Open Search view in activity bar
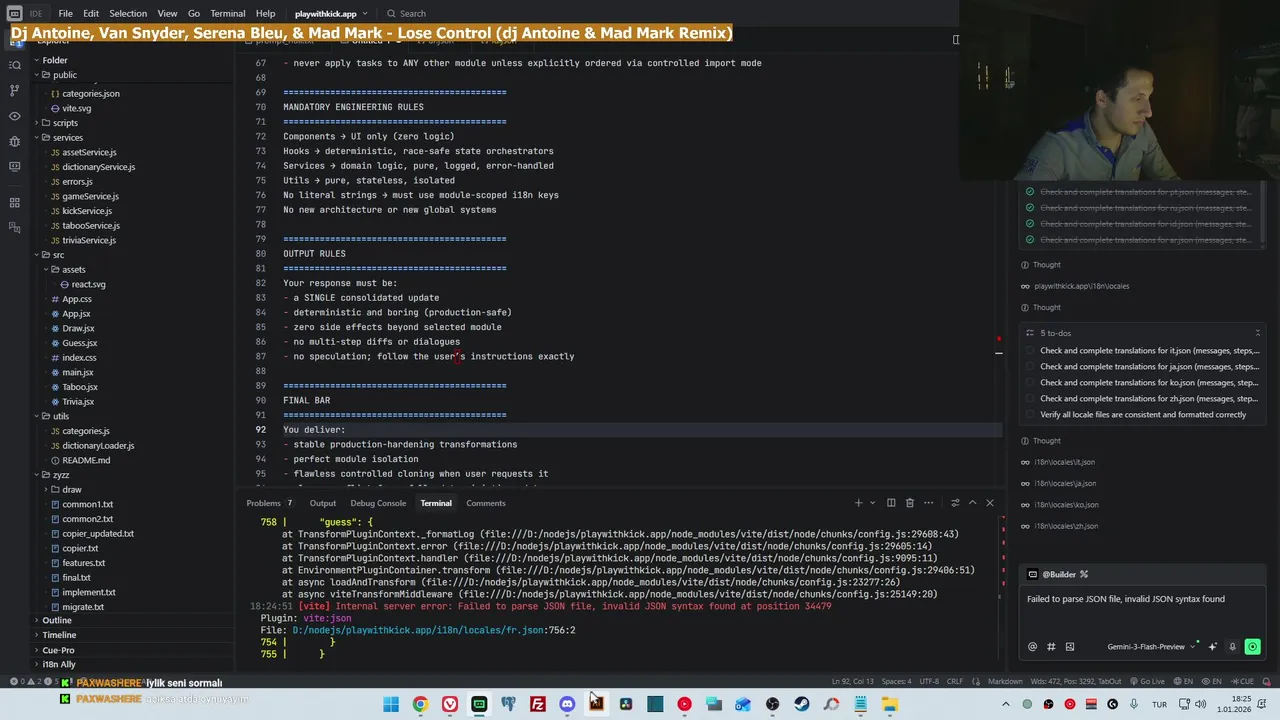This screenshot has width=1280, height=720. coord(14,65)
